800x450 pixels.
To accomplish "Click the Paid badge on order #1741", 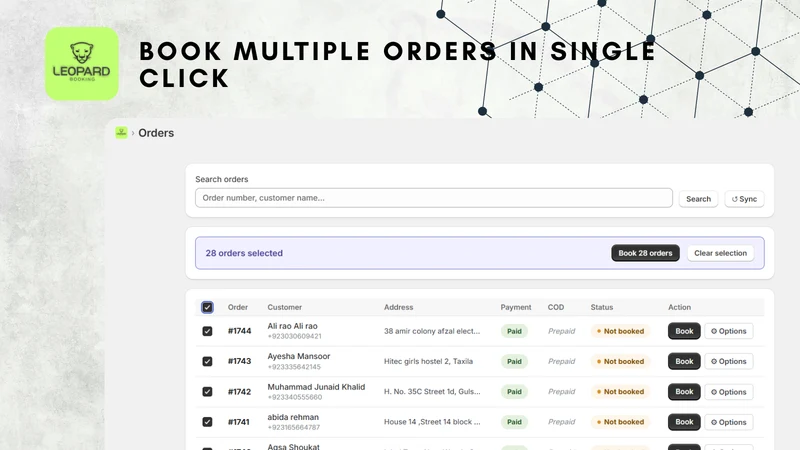I will tap(514, 422).
